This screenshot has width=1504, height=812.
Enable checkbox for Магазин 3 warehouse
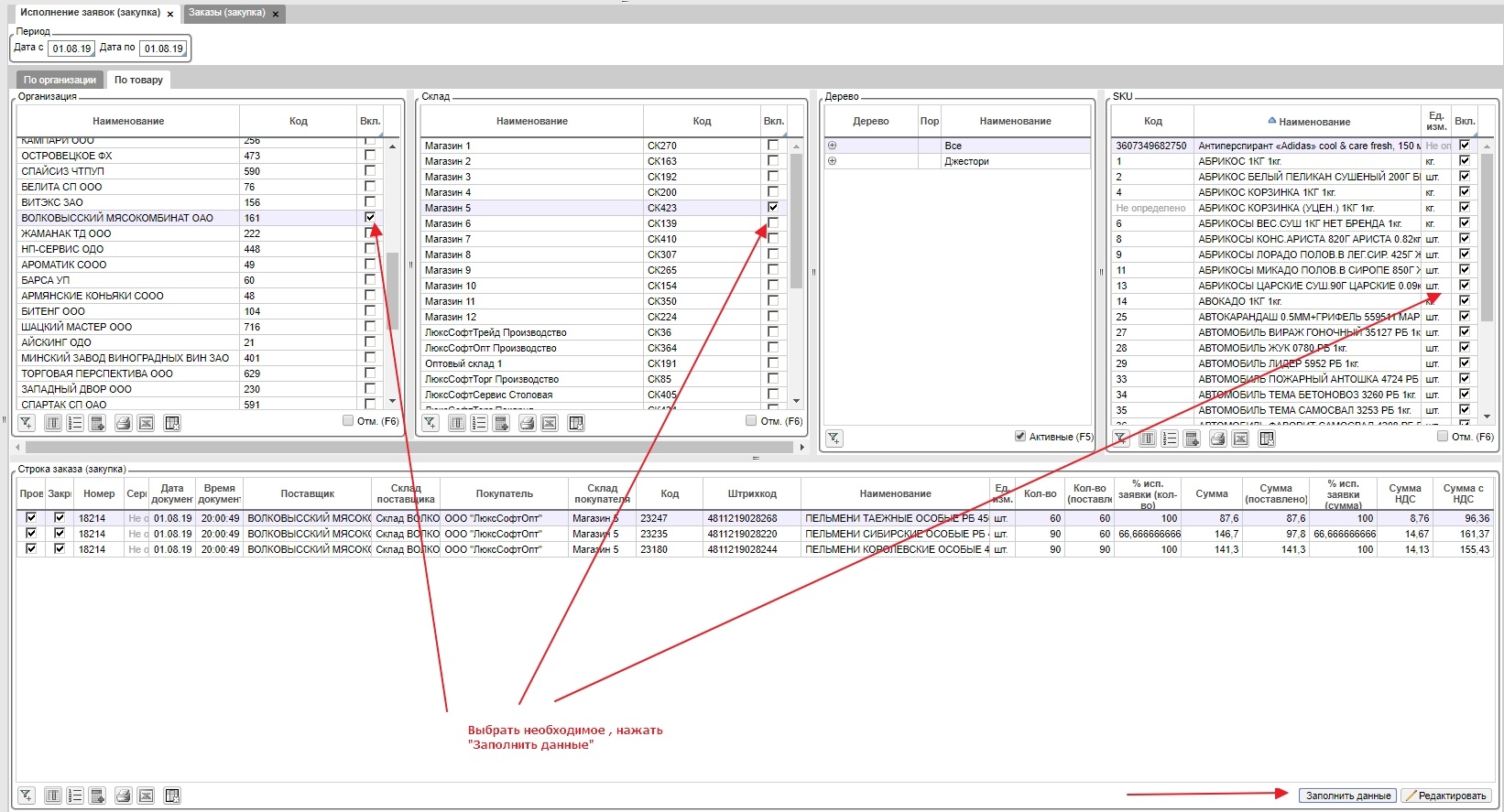(x=773, y=177)
